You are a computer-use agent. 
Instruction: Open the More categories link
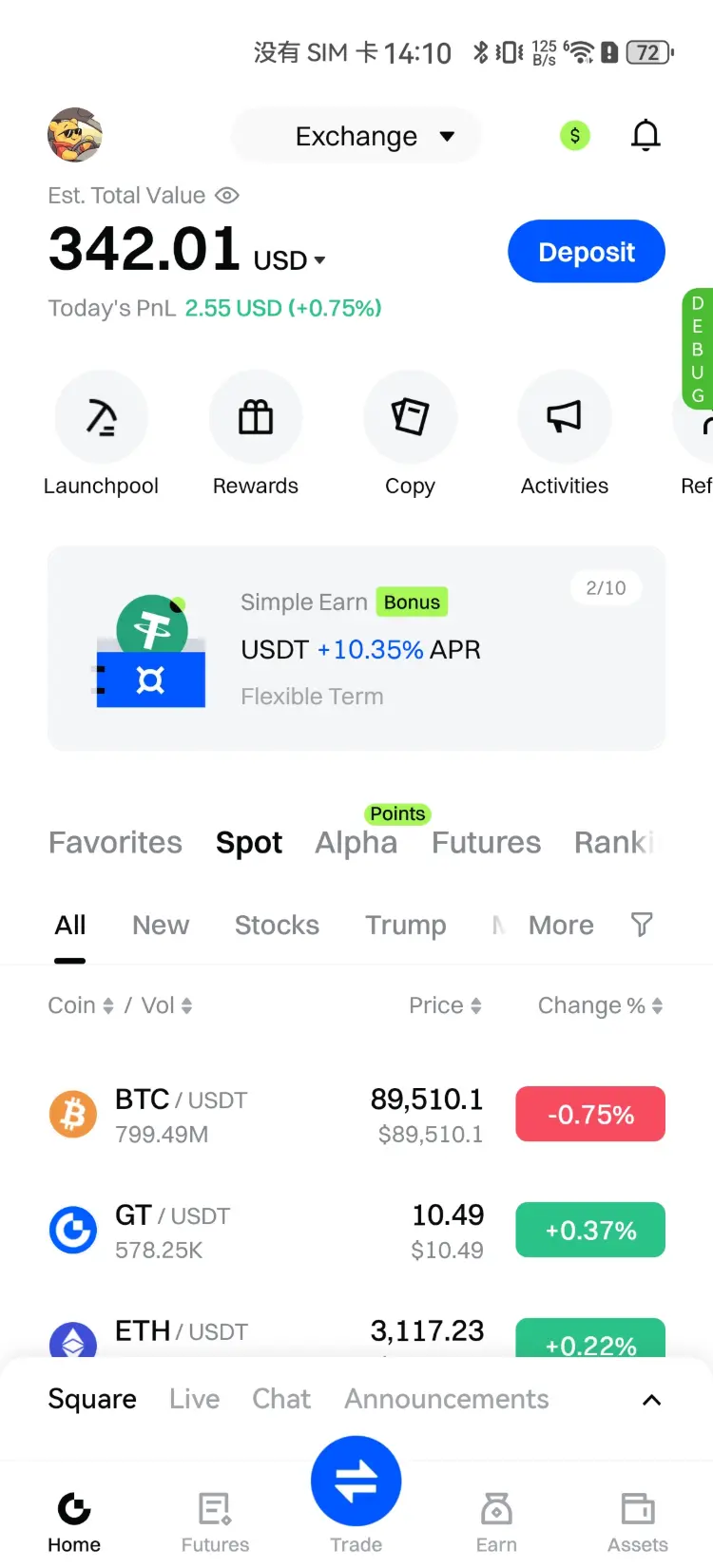click(x=561, y=926)
